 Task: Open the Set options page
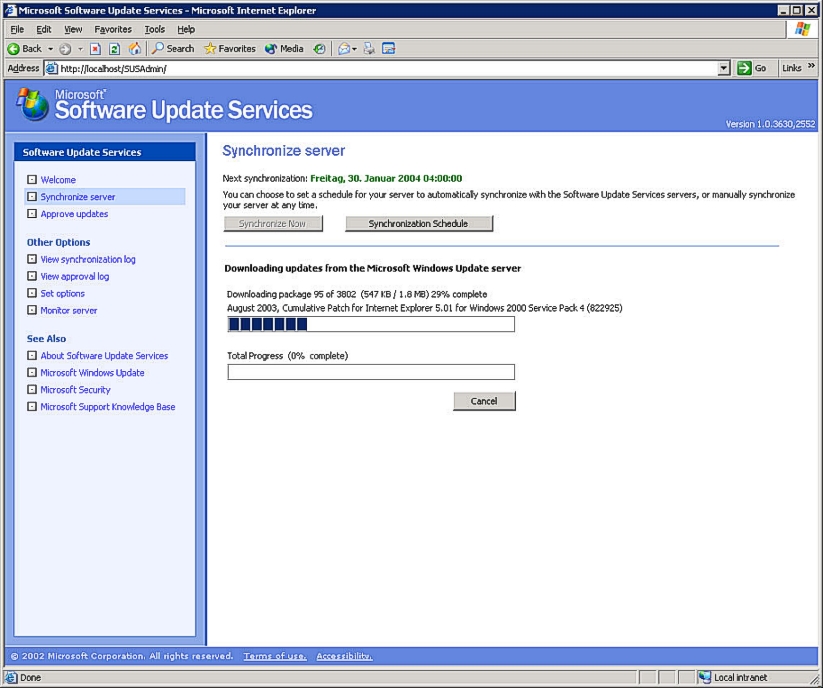pos(62,293)
